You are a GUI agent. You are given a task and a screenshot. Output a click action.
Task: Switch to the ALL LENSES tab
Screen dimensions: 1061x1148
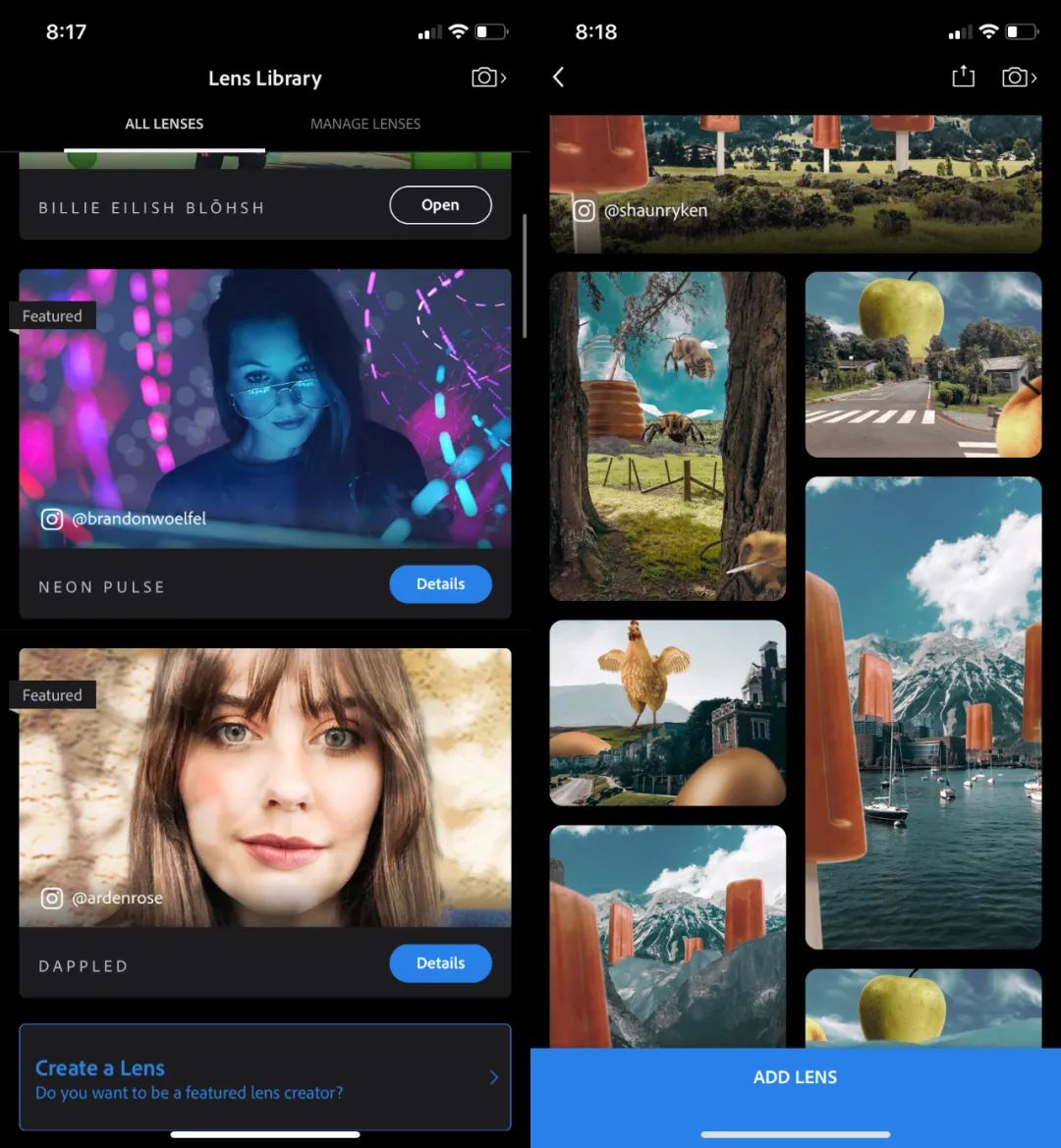pos(164,124)
